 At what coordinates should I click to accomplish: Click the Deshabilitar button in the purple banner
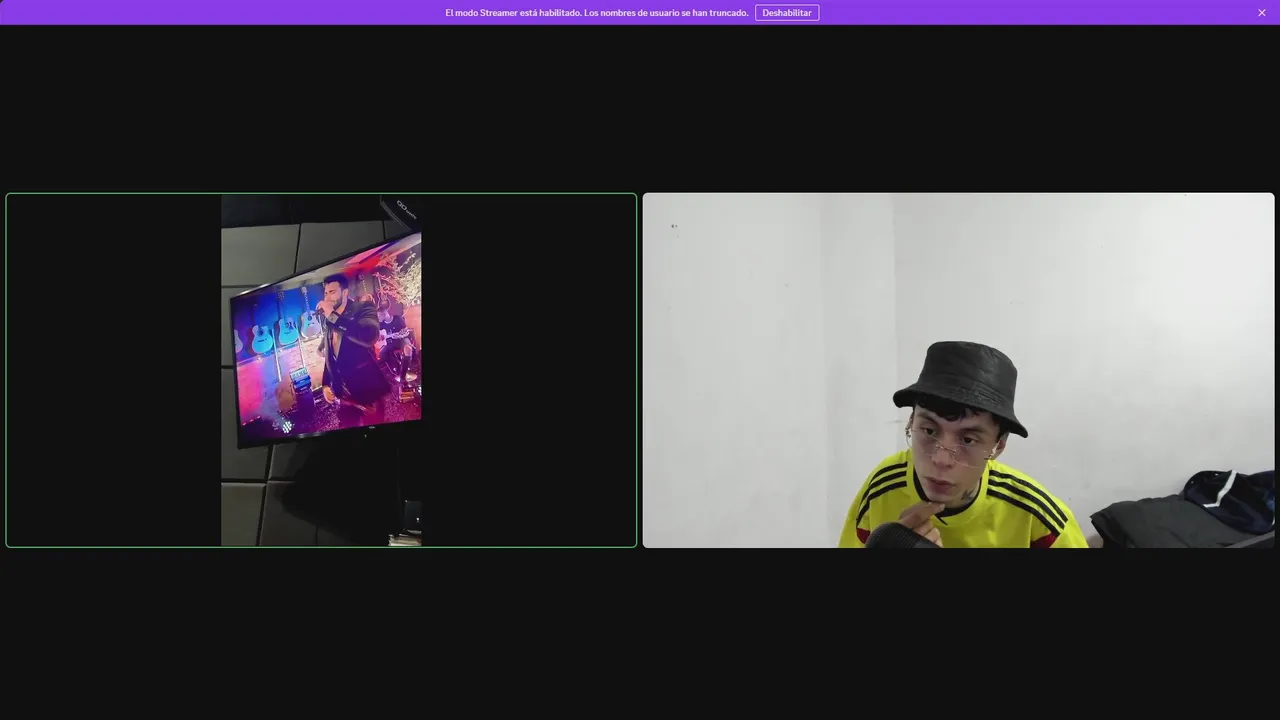tap(787, 13)
